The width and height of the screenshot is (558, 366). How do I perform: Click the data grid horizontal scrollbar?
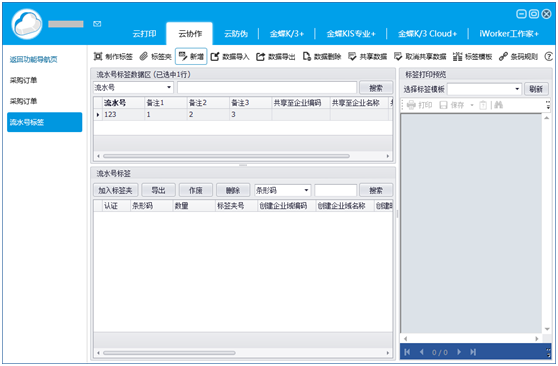(x=226, y=156)
